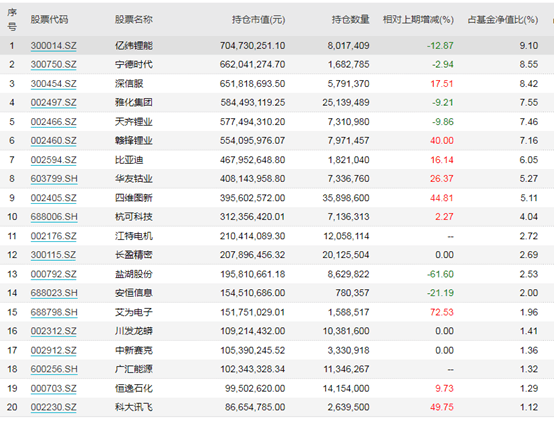Open stock code link 002594.SZ
Viewport: 554px width, 423px height.
53,160
